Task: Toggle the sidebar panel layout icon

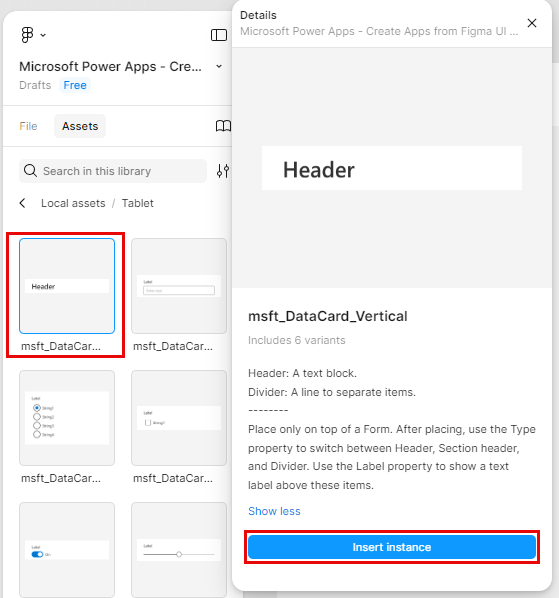Action: coord(219,35)
